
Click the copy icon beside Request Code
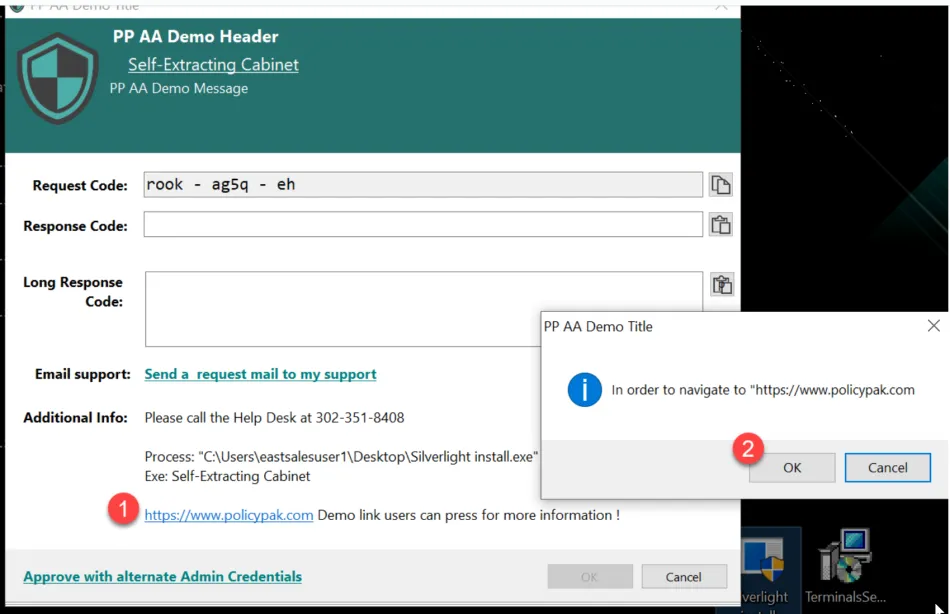(x=720, y=185)
